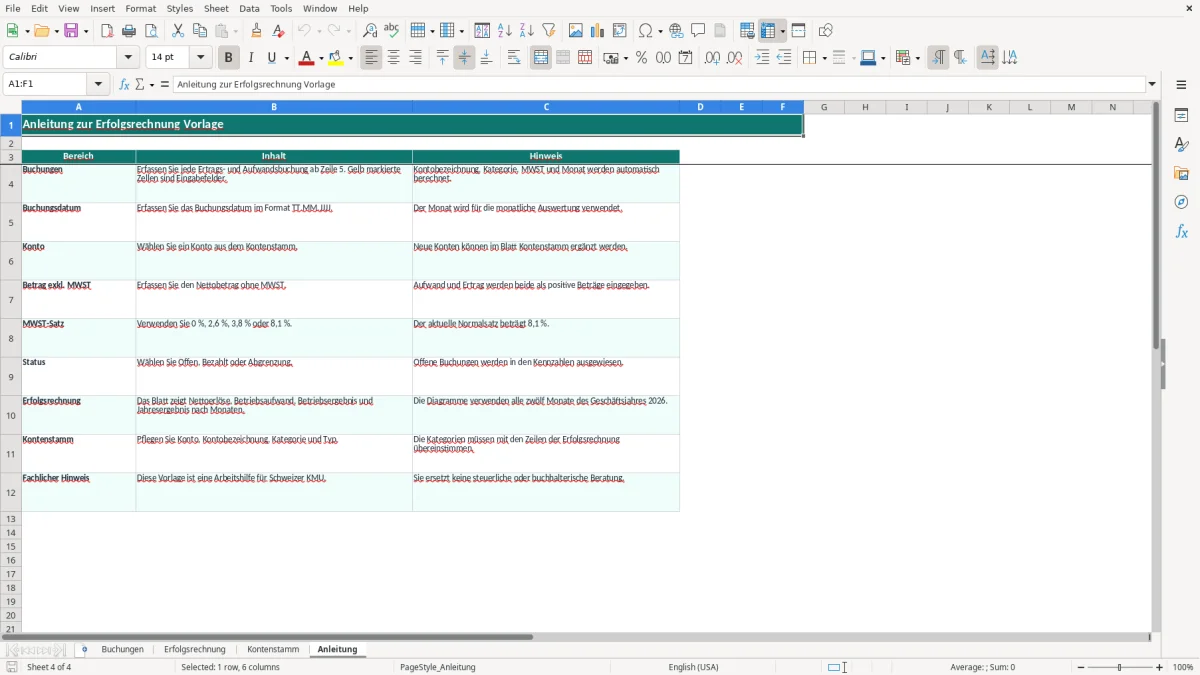Screen dimensions: 1200x675
Task: Open Borders dropdown arrow
Action: pos(823,58)
